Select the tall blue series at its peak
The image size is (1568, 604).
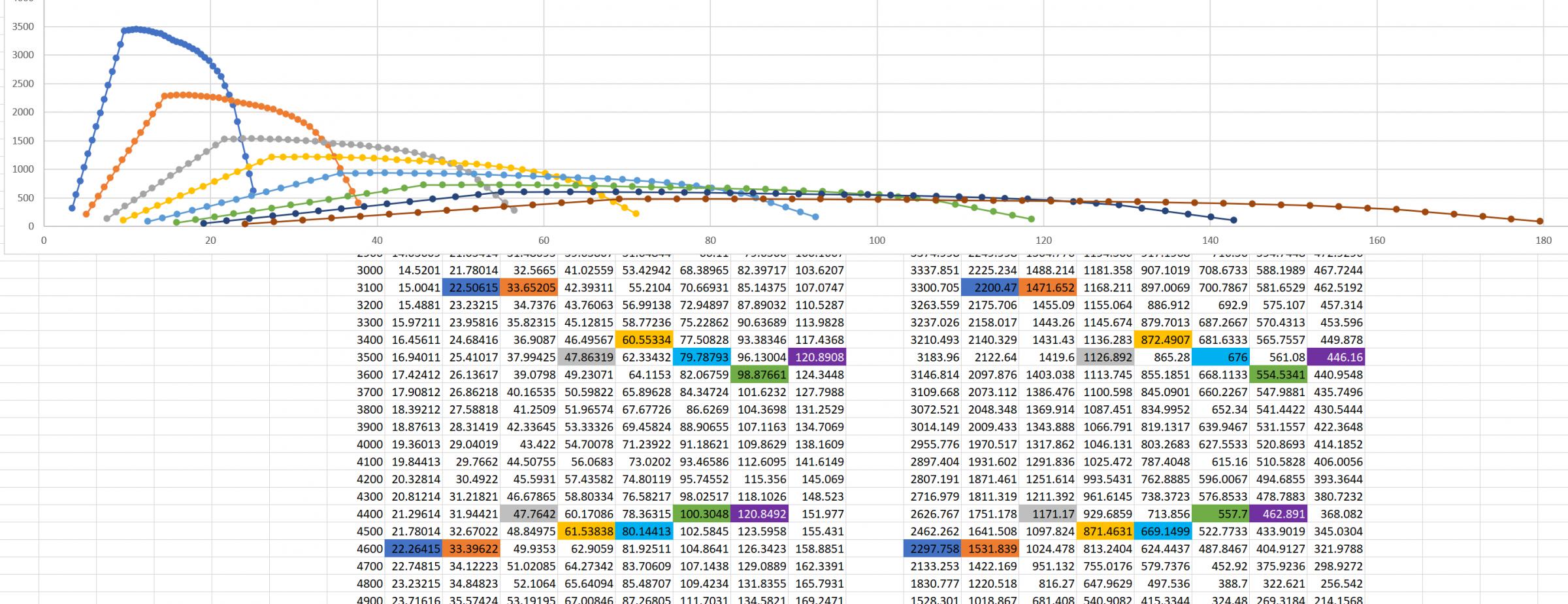[136, 29]
